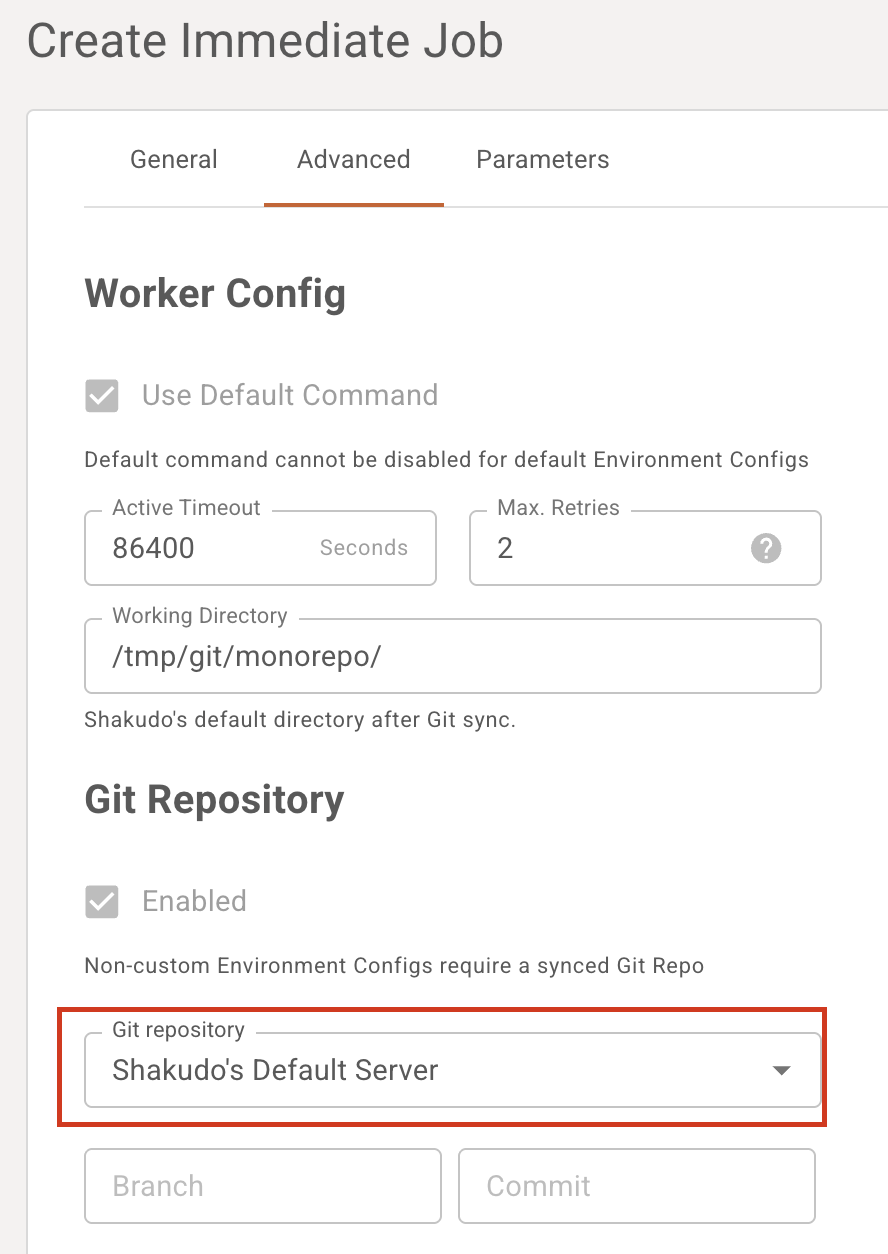
Task: Click the Max. Retries field
Action: [600, 548]
